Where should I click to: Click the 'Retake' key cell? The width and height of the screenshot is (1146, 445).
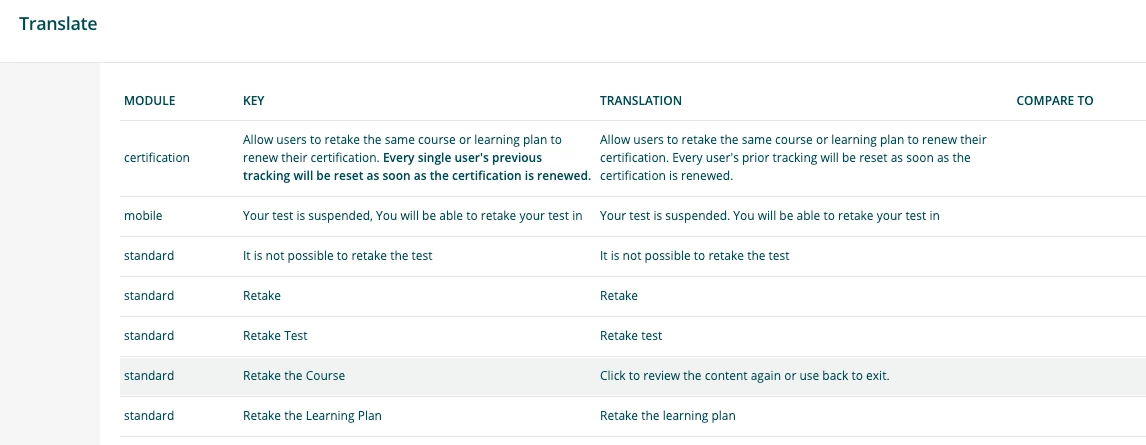click(262, 296)
